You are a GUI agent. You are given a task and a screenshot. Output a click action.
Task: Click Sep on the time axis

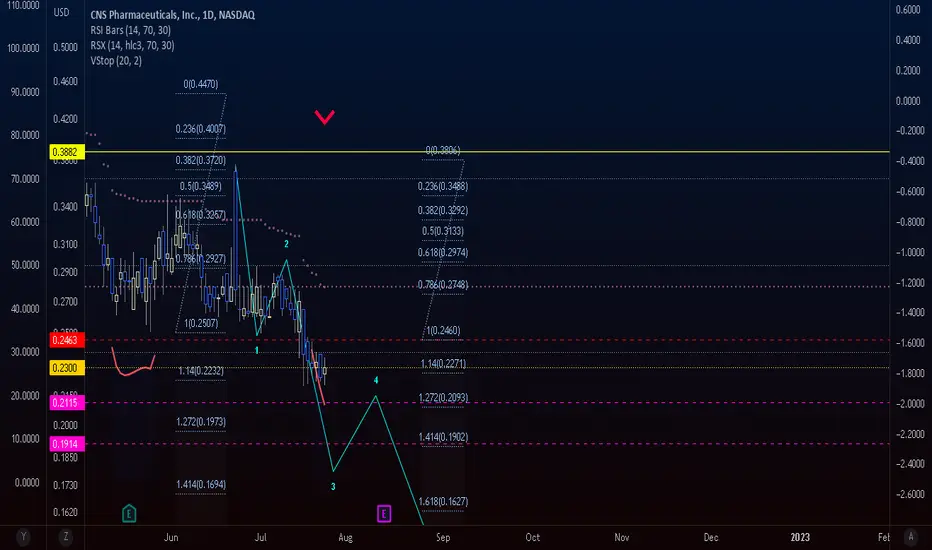(443, 537)
